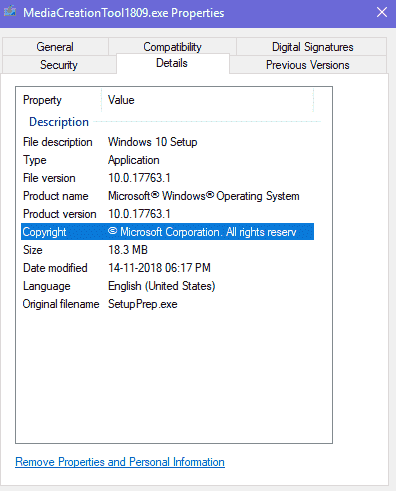The image size is (396, 491).
Task: Click the 'Windows 10 Setup' value
Action: 153,142
